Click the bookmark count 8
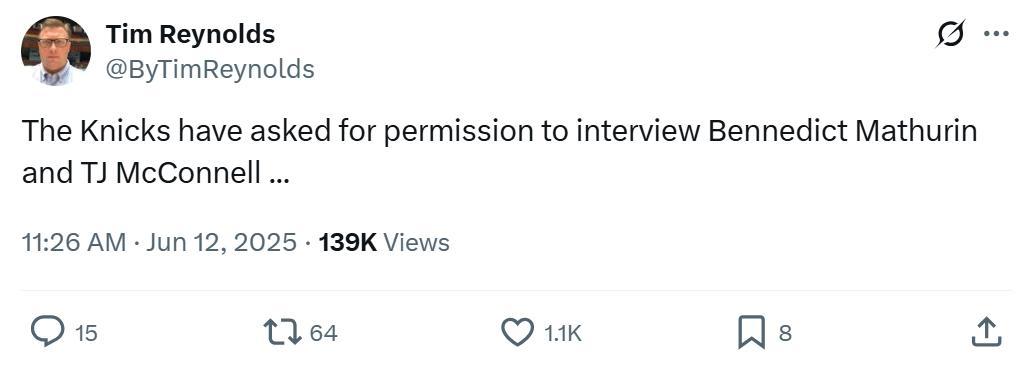The width and height of the screenshot is (1033, 371). click(785, 333)
